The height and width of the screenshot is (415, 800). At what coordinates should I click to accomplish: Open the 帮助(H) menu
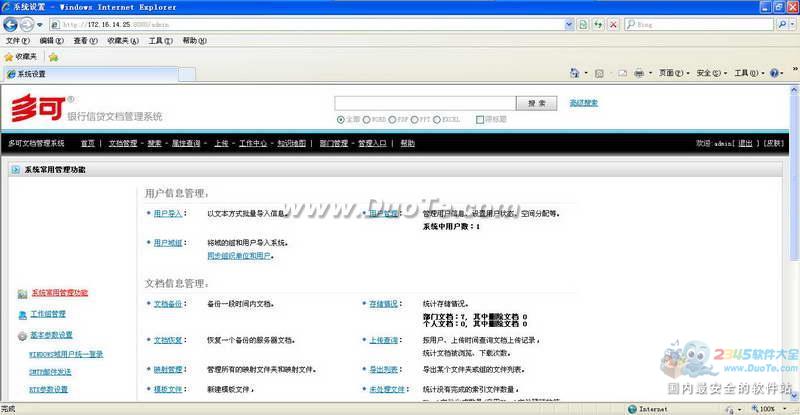[194, 40]
